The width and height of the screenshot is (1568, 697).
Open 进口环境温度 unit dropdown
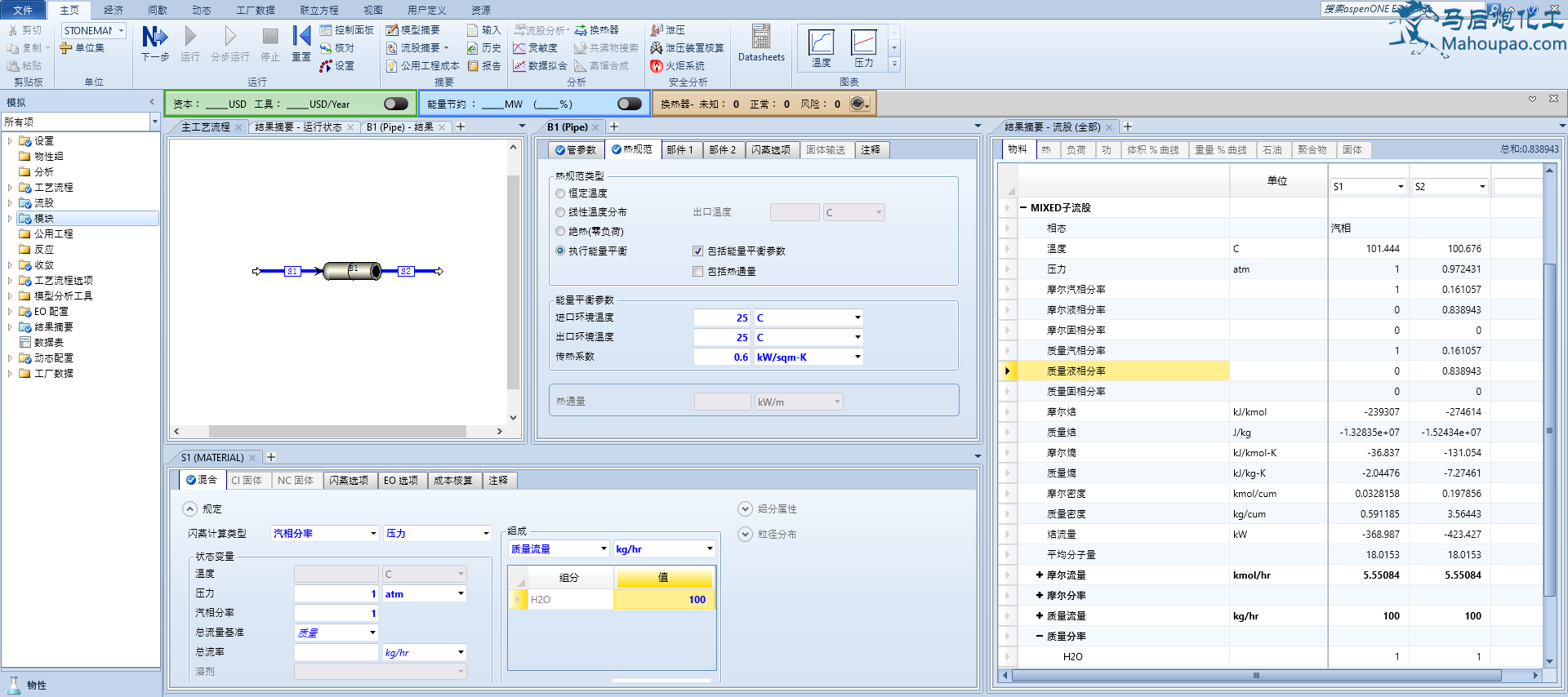[x=857, y=317]
